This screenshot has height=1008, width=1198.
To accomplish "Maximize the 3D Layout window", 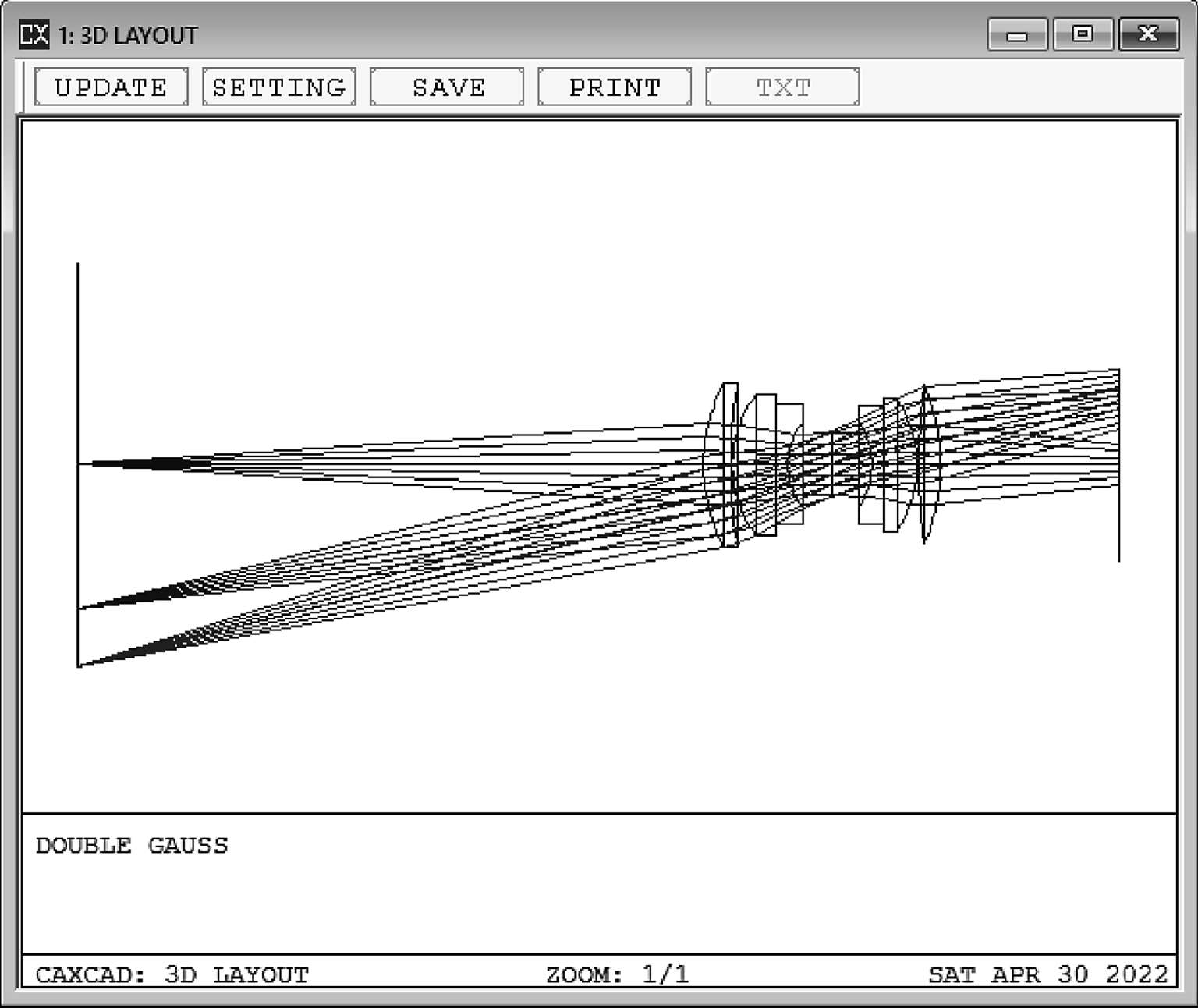I will tap(1082, 35).
